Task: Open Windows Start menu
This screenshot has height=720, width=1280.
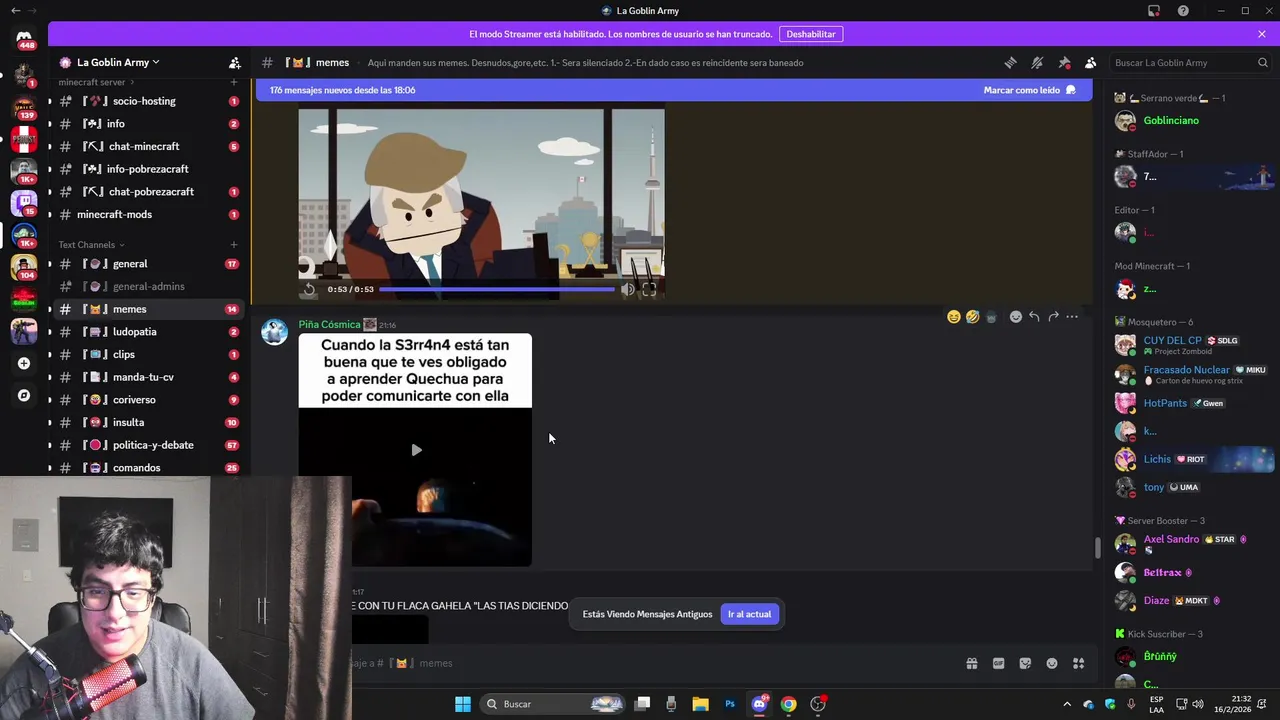Action: coord(462,704)
